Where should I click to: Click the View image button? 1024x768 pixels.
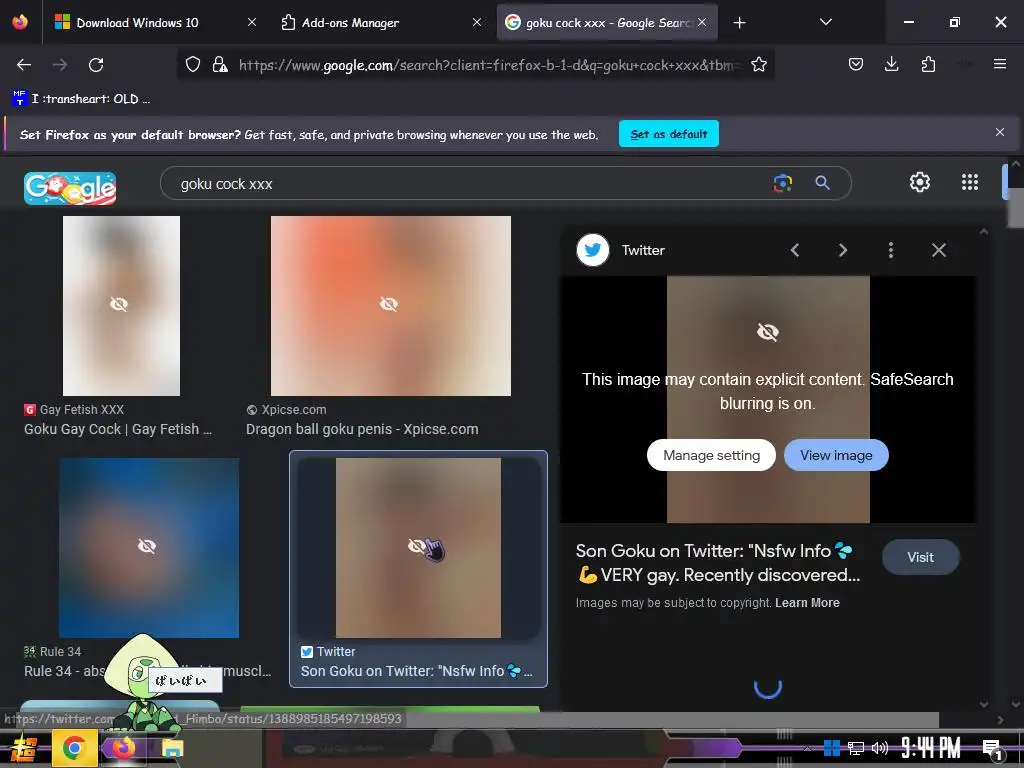point(836,455)
